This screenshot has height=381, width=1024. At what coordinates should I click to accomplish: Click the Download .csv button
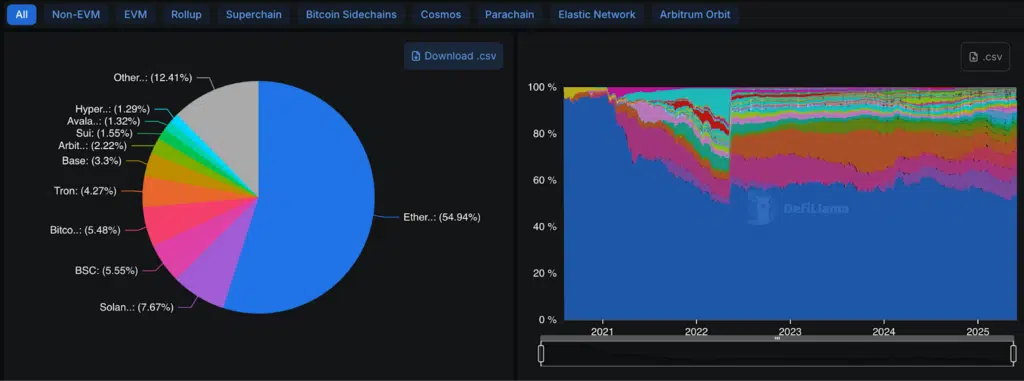tap(453, 56)
